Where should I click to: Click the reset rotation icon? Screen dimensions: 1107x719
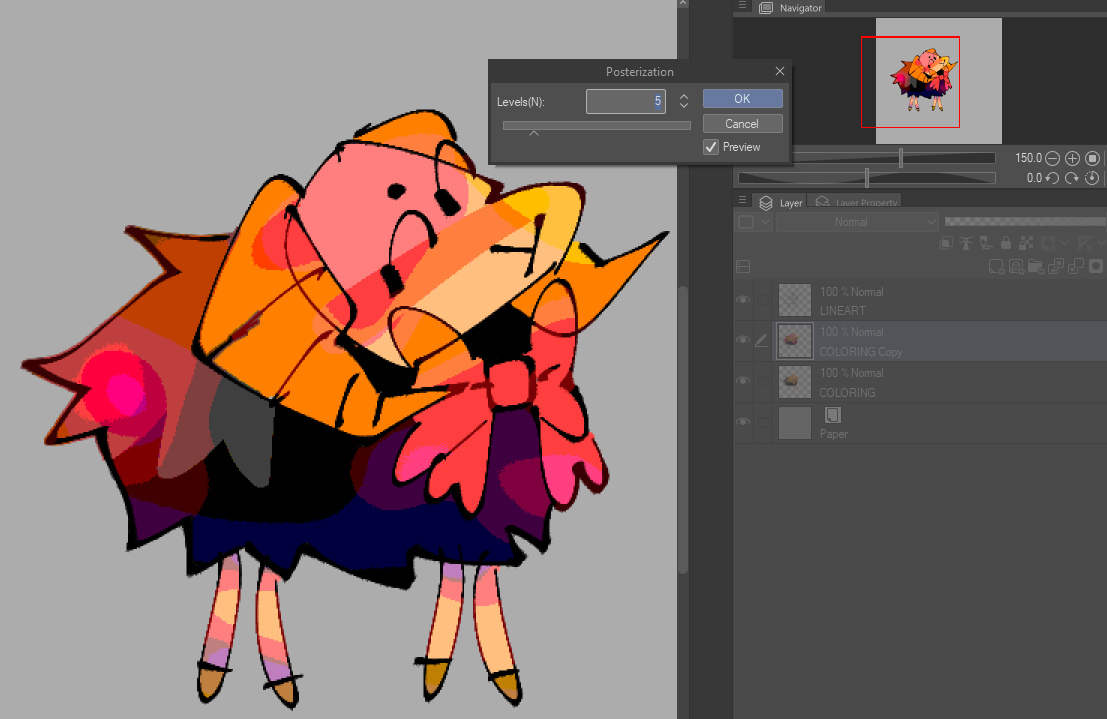[1092, 178]
